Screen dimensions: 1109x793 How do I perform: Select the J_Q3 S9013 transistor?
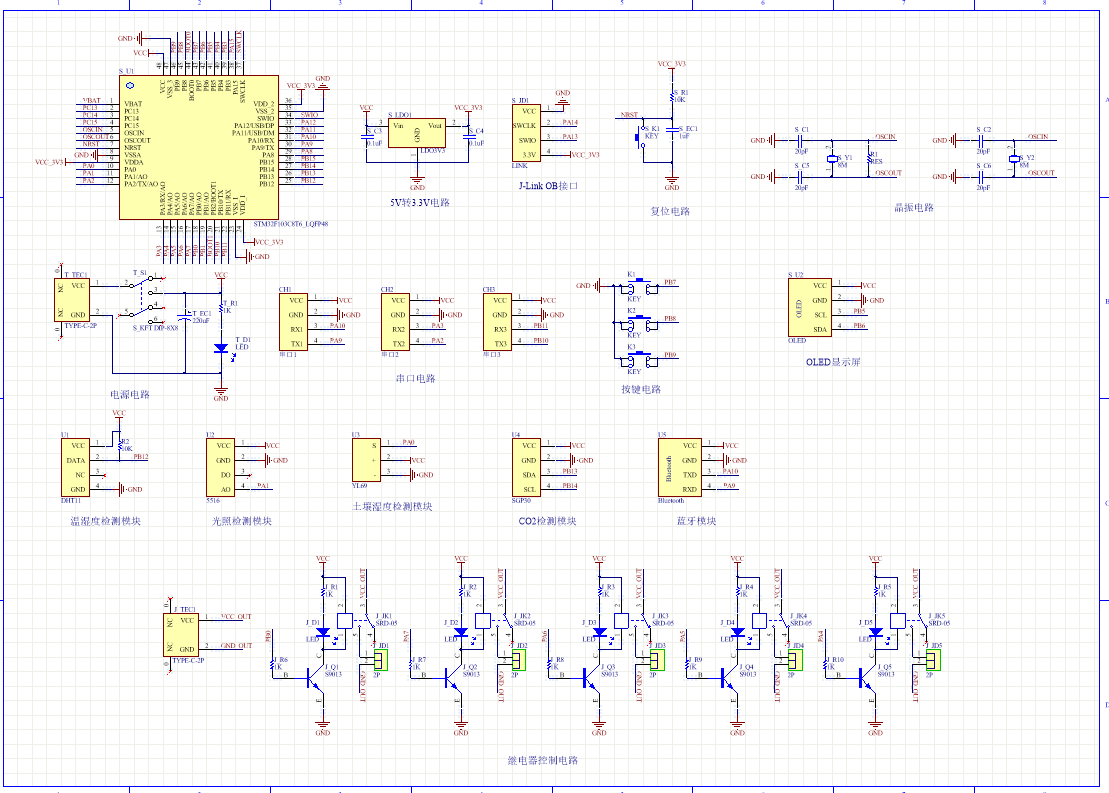pos(592,681)
